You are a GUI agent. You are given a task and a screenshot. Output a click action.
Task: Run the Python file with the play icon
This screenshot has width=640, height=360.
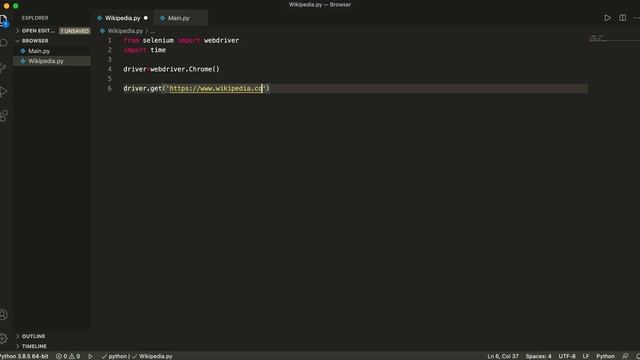tap(607, 18)
